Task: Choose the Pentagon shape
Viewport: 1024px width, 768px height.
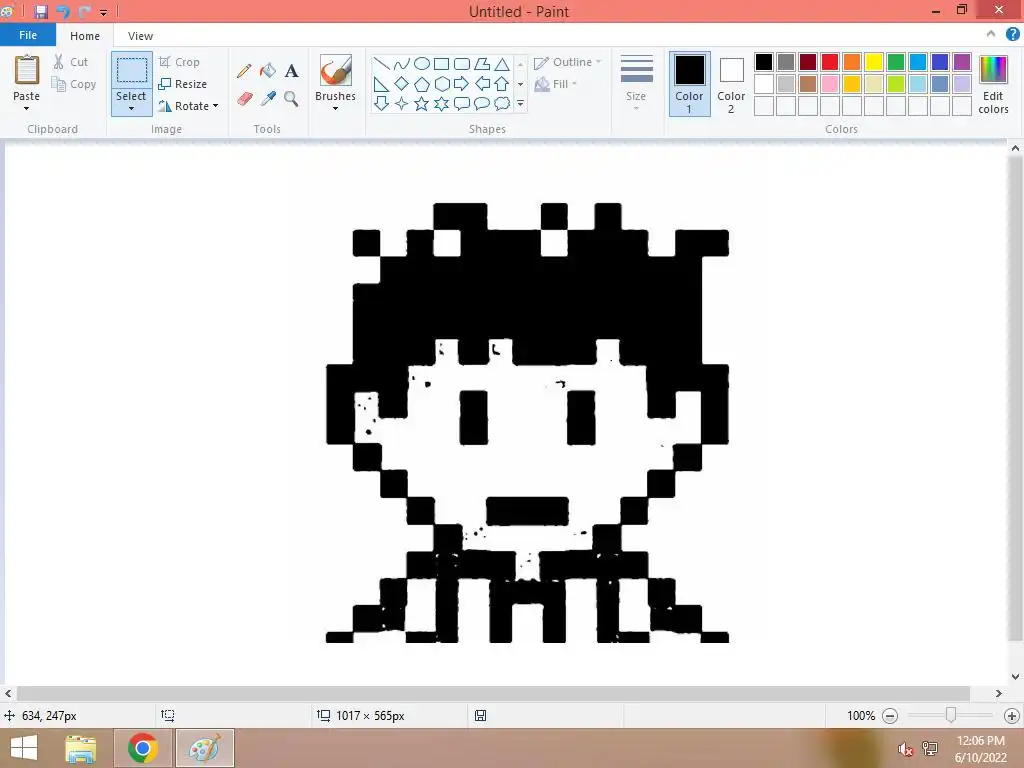Action: click(x=422, y=84)
